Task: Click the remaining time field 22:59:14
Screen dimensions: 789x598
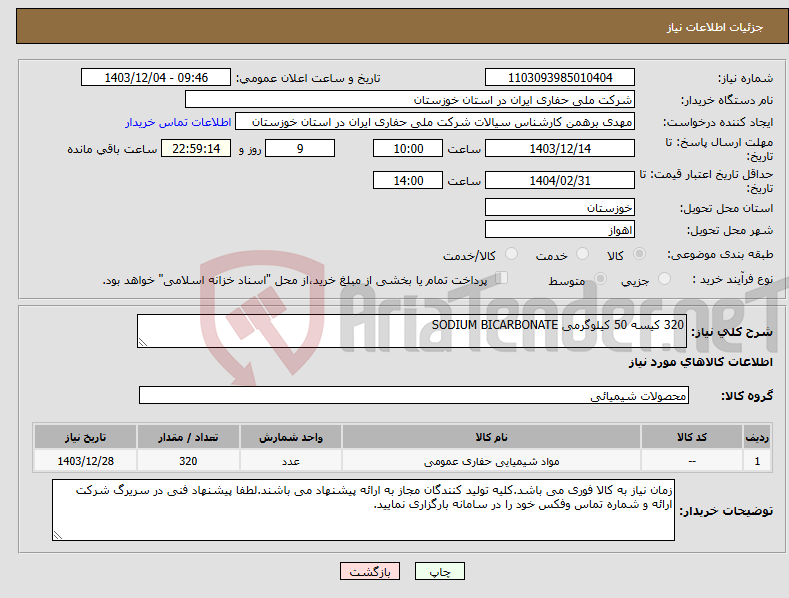Action: coord(196,148)
